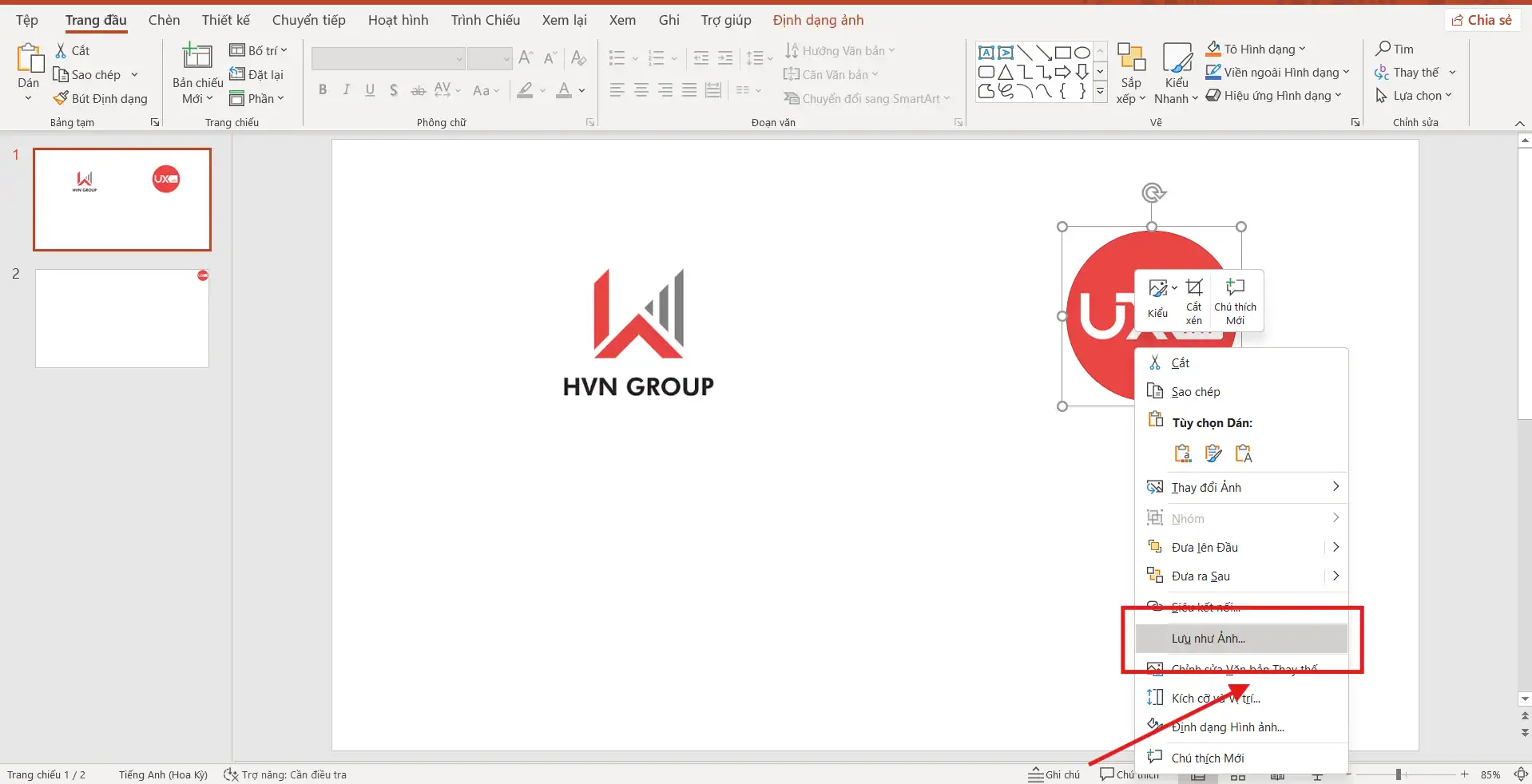Image resolution: width=1532 pixels, height=784 pixels.
Task: Open Tô Hình dạng shape fill
Action: [x=1256, y=49]
